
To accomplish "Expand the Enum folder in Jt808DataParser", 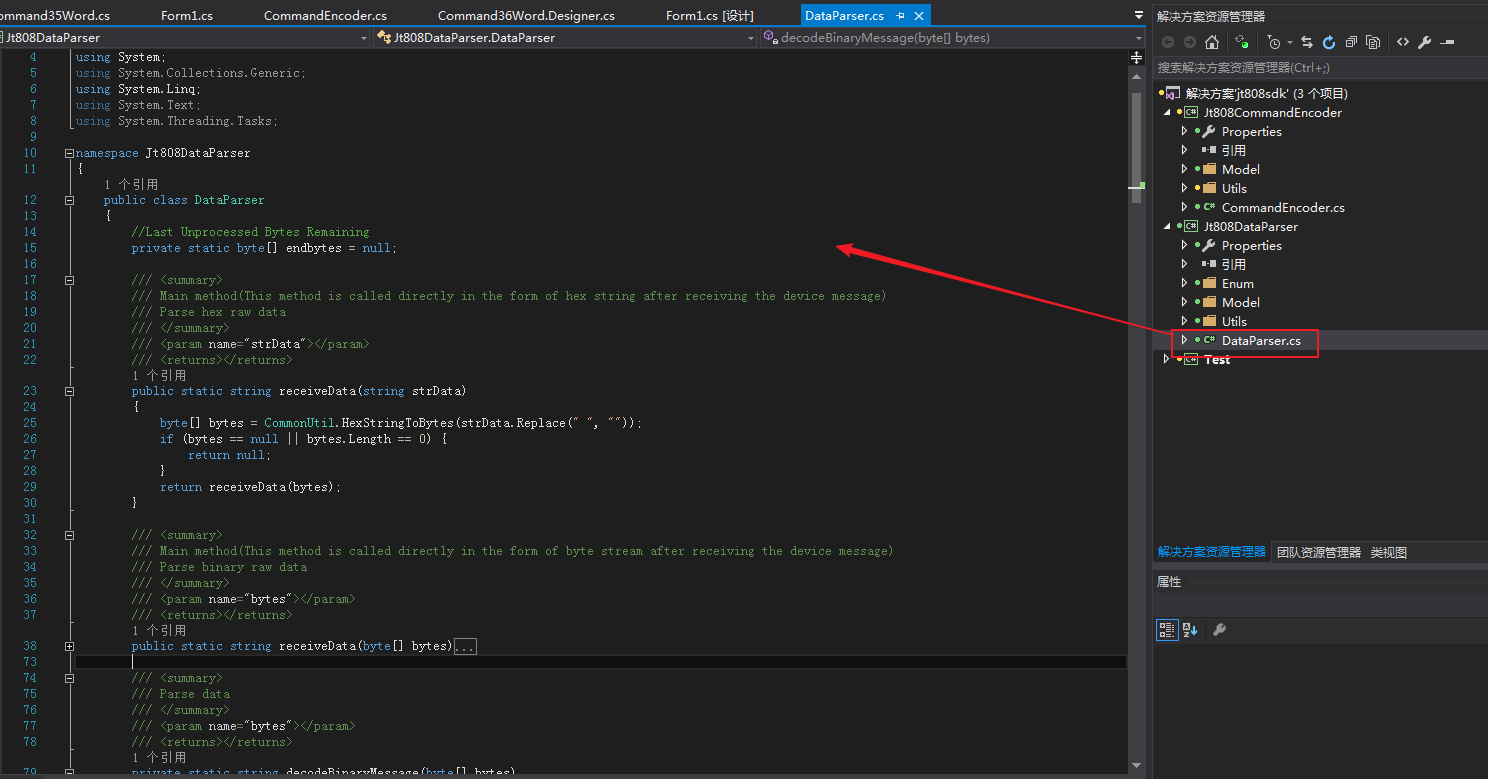I will [x=1184, y=284].
